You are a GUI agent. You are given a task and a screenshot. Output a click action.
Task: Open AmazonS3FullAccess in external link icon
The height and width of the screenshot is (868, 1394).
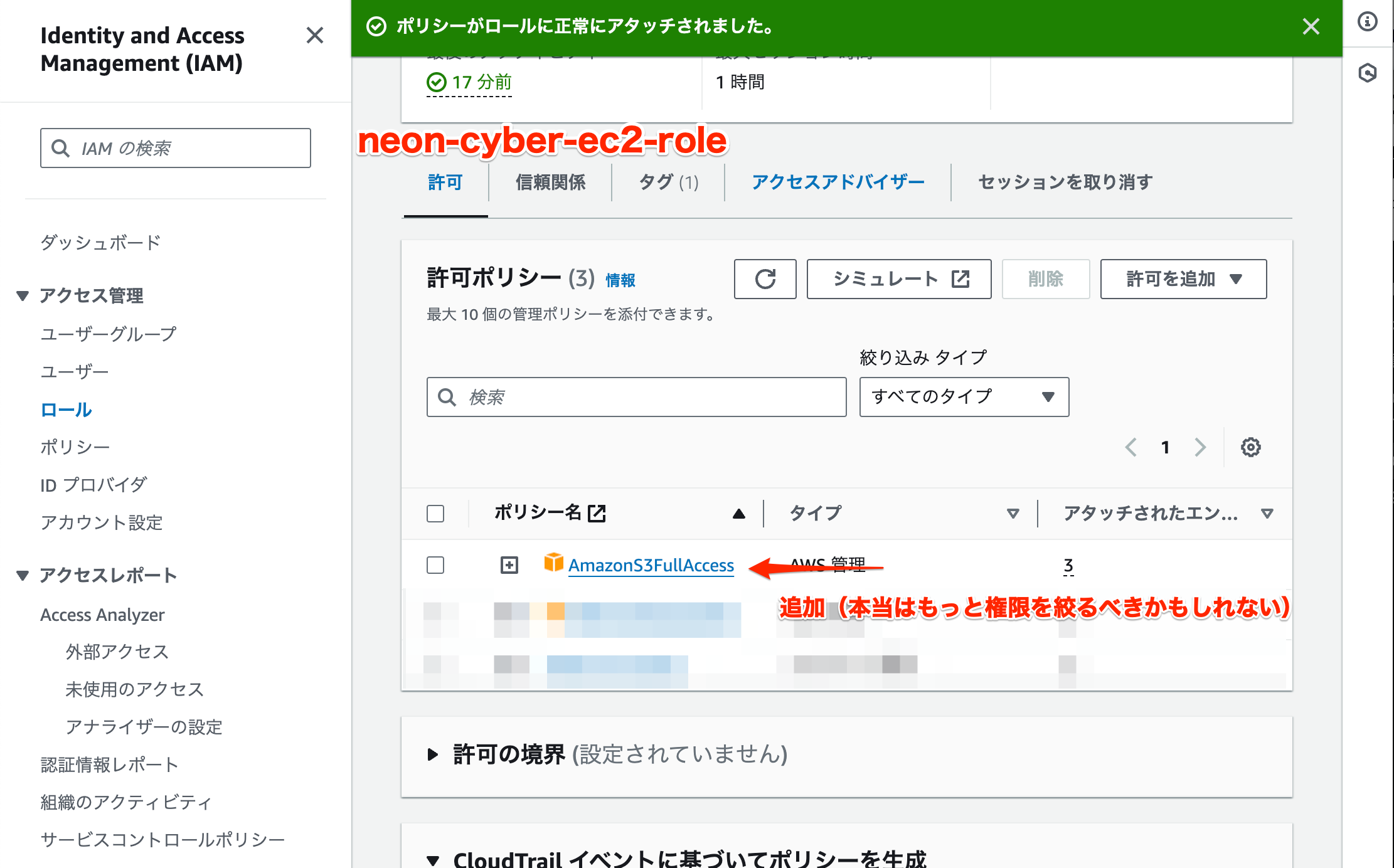[597, 512]
